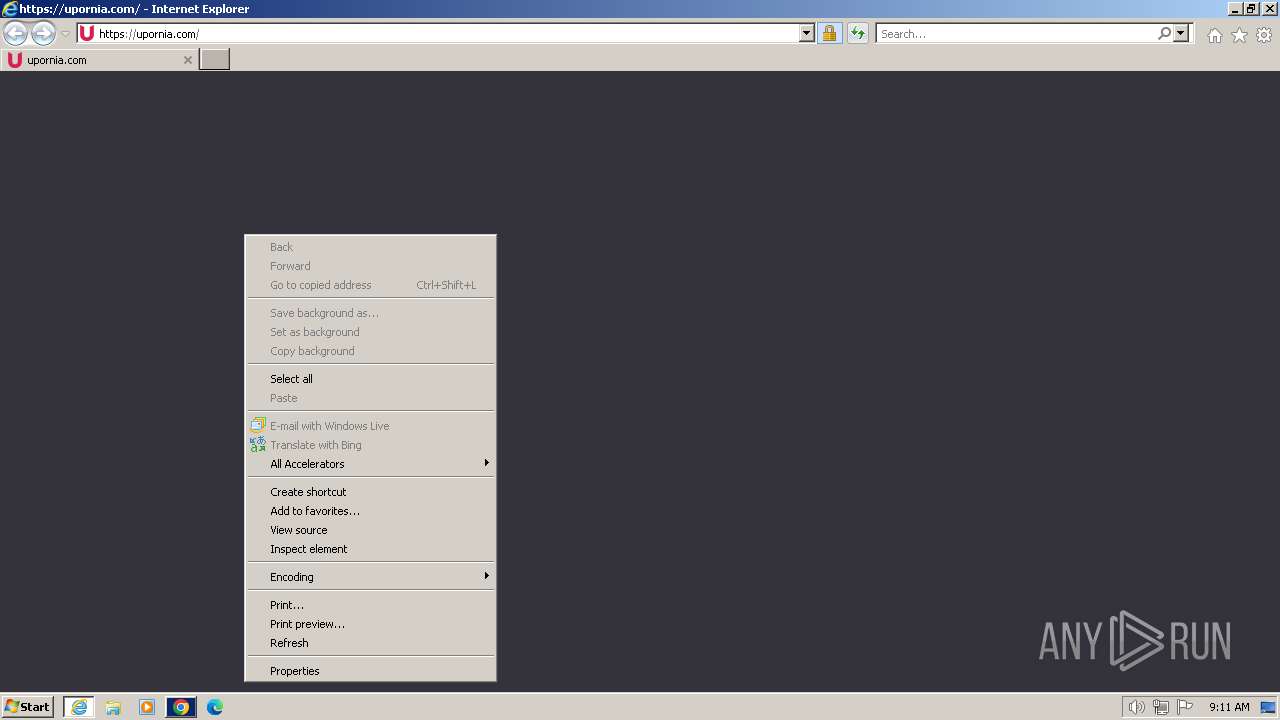Click the Show desktop tray button
The height and width of the screenshot is (720, 1280).
tap(1270, 707)
